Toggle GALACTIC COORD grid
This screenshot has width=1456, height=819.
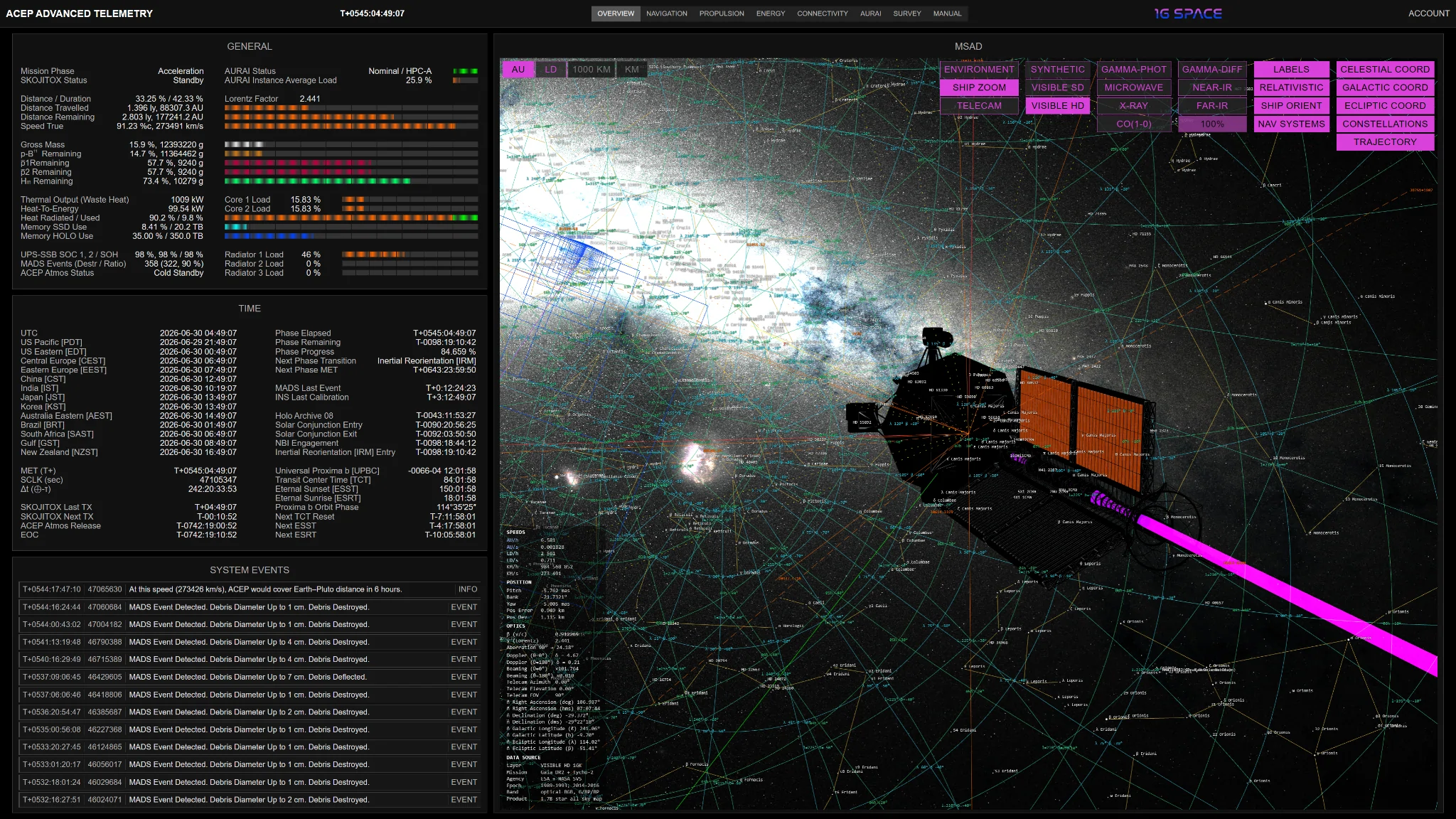1385,87
